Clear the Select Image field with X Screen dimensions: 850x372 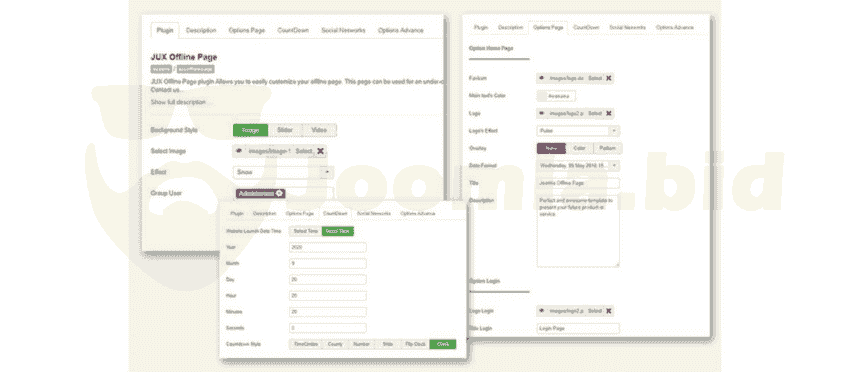[320, 151]
